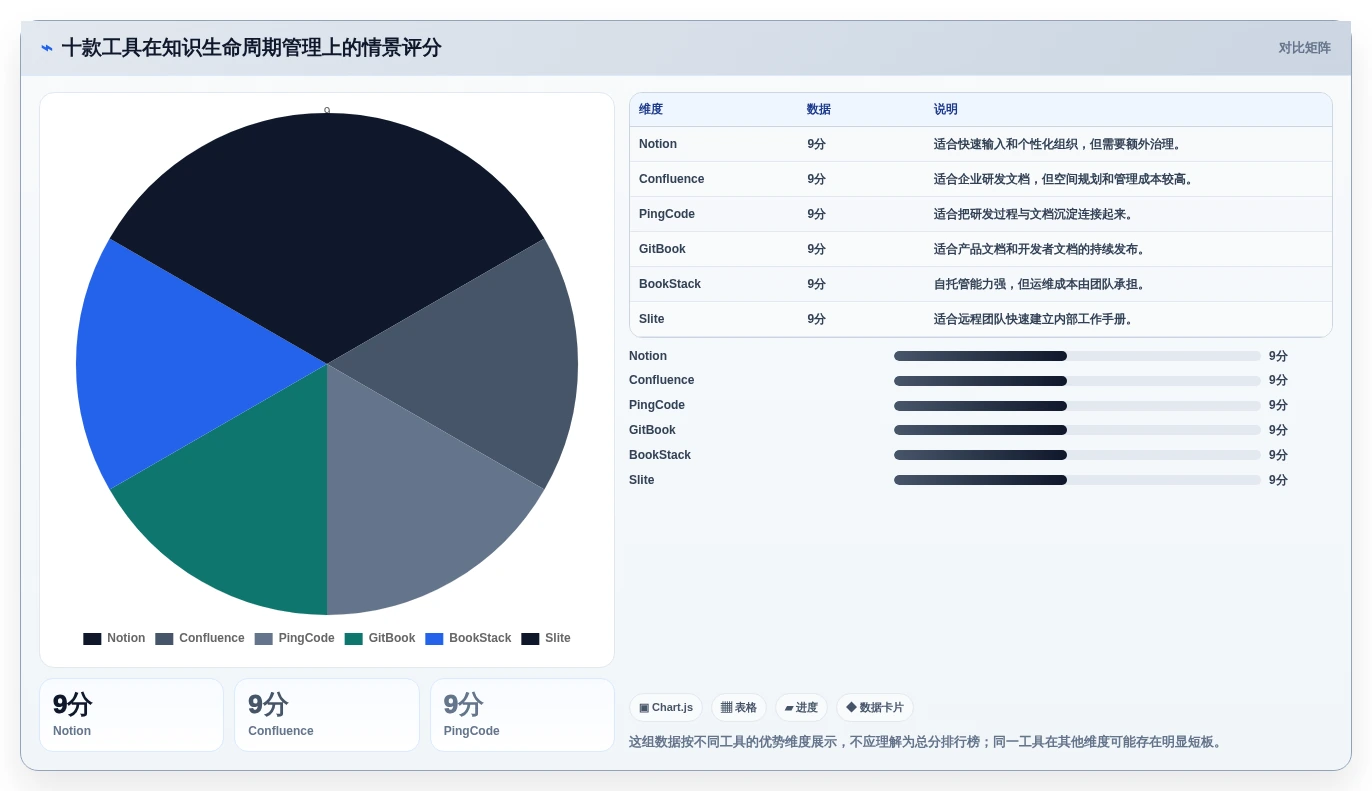Click the BookStack legend label
The image size is (1372, 791).
tap(480, 638)
